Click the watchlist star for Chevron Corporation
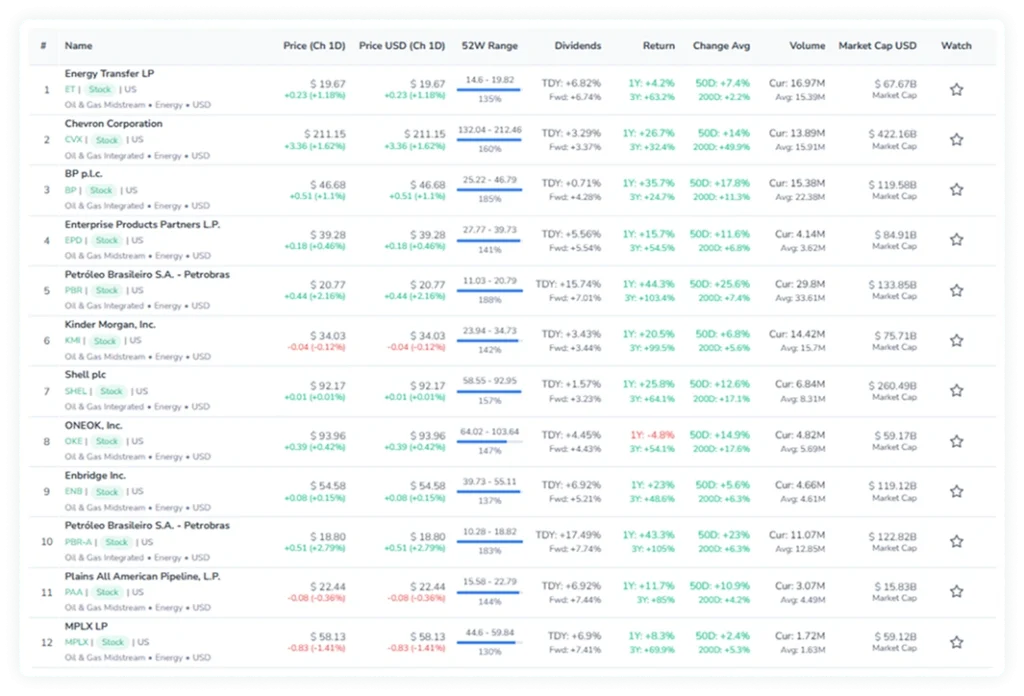Image resolution: width=1024 pixels, height=696 pixels. point(956,139)
